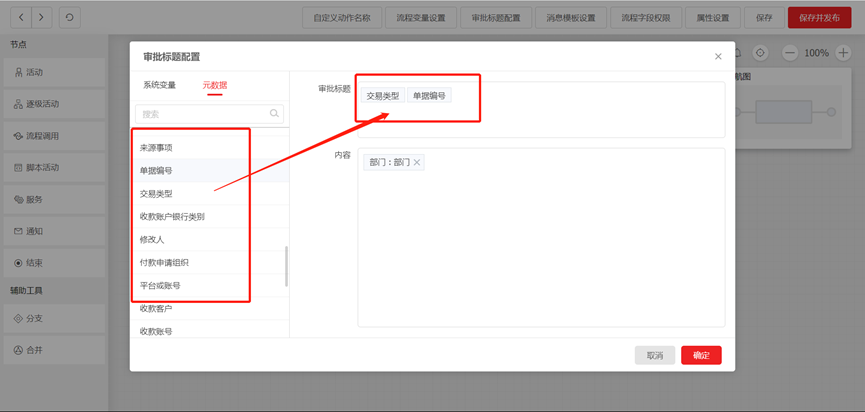Click the metadata list vertical scrollbar

click(x=286, y=266)
